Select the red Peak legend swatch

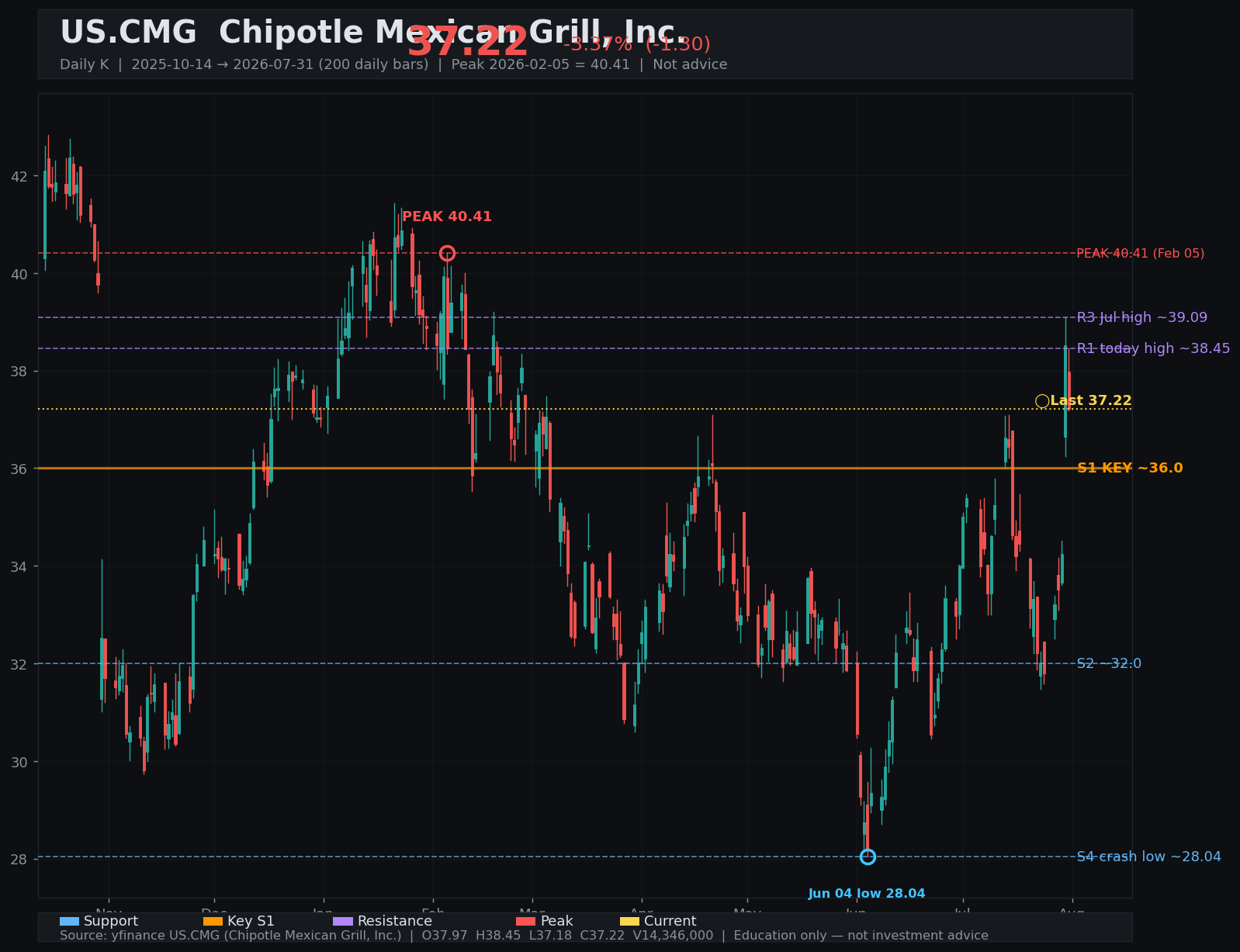click(526, 921)
